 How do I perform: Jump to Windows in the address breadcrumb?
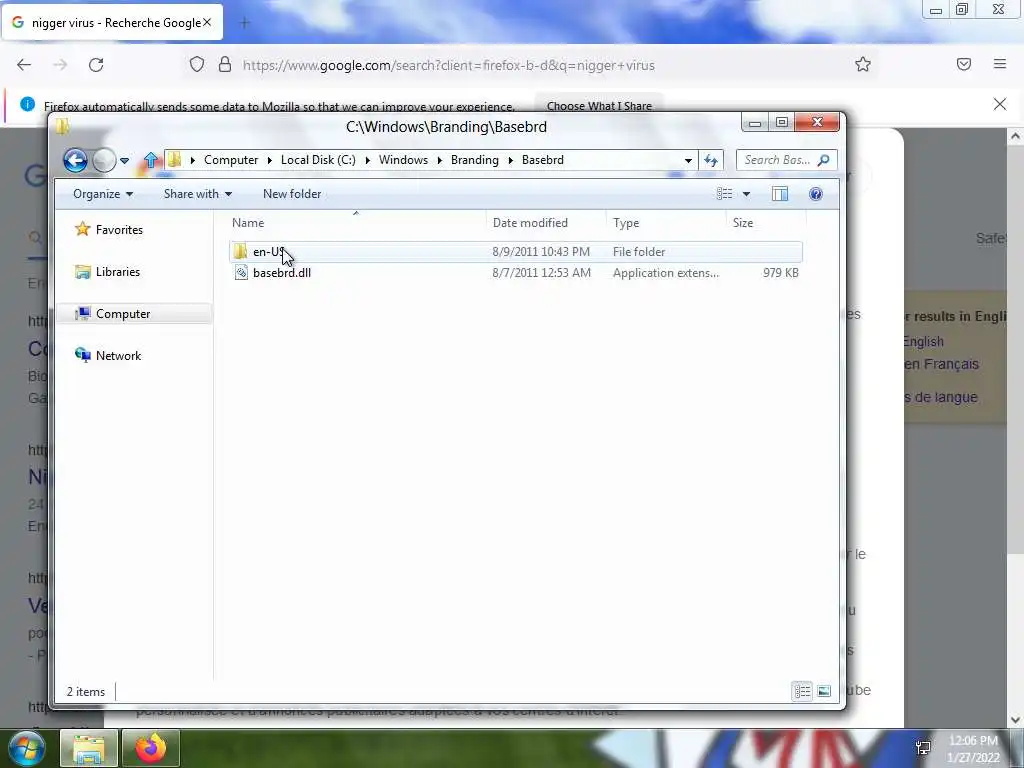pos(403,160)
